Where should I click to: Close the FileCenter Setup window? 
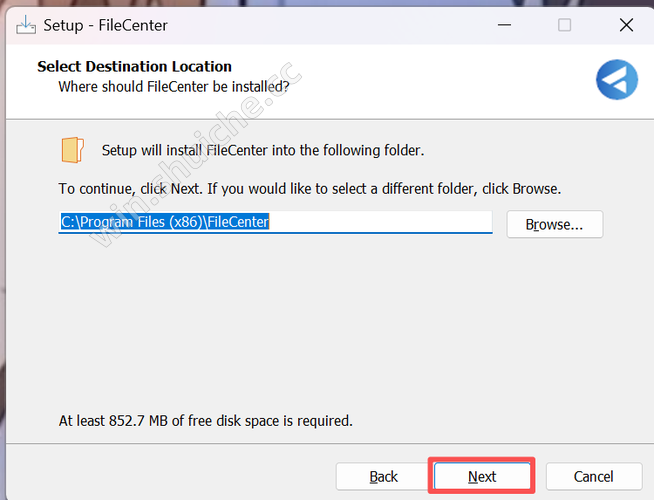point(625,25)
